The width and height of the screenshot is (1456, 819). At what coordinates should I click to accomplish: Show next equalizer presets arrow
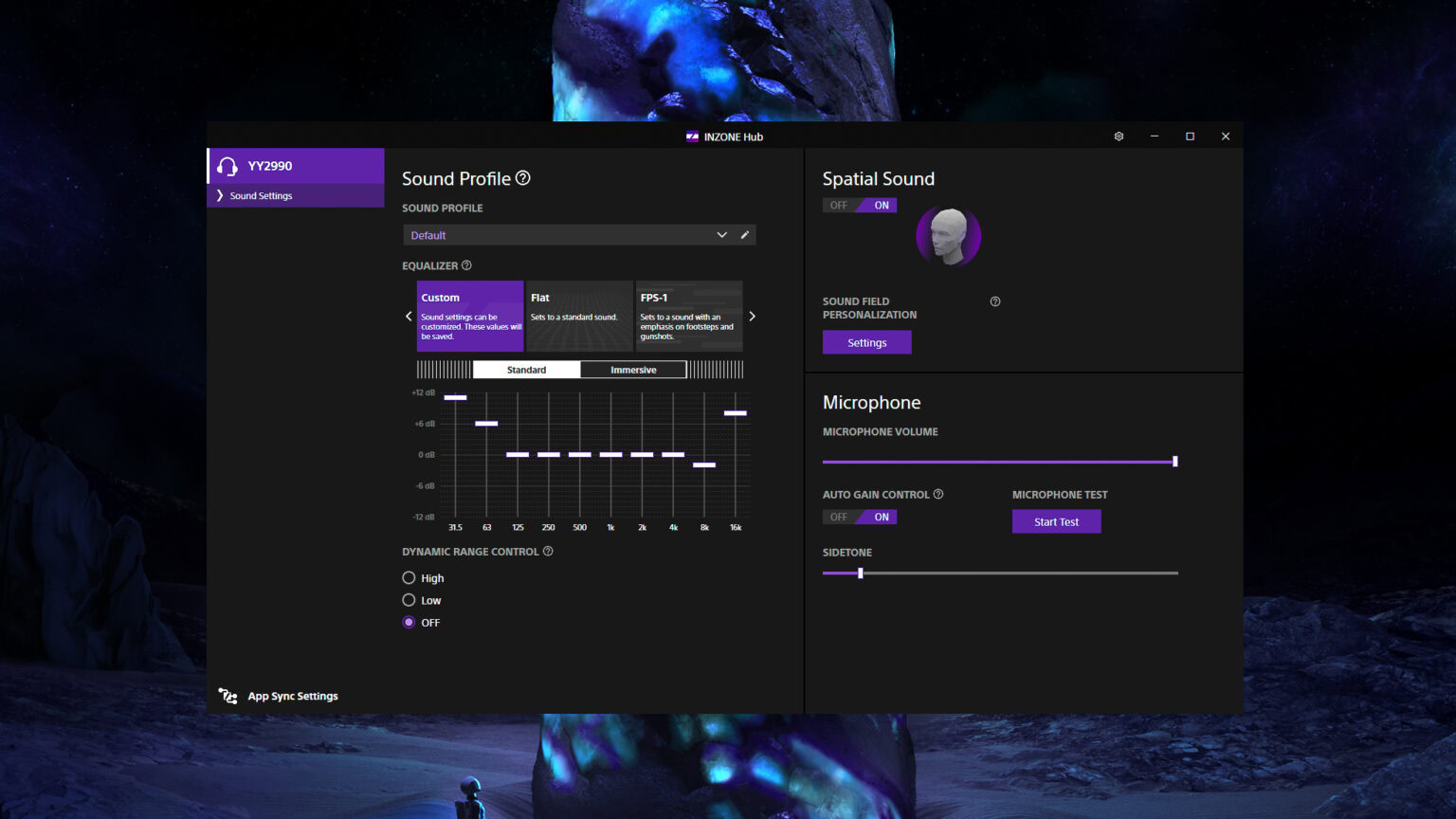(x=752, y=317)
